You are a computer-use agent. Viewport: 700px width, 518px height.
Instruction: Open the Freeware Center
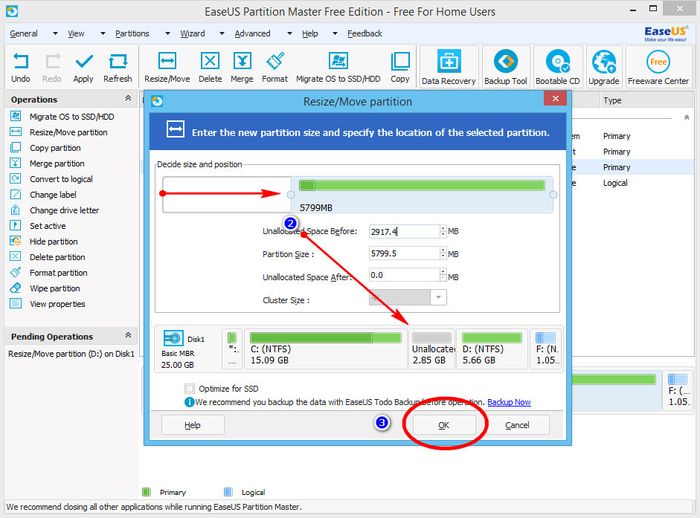point(658,67)
